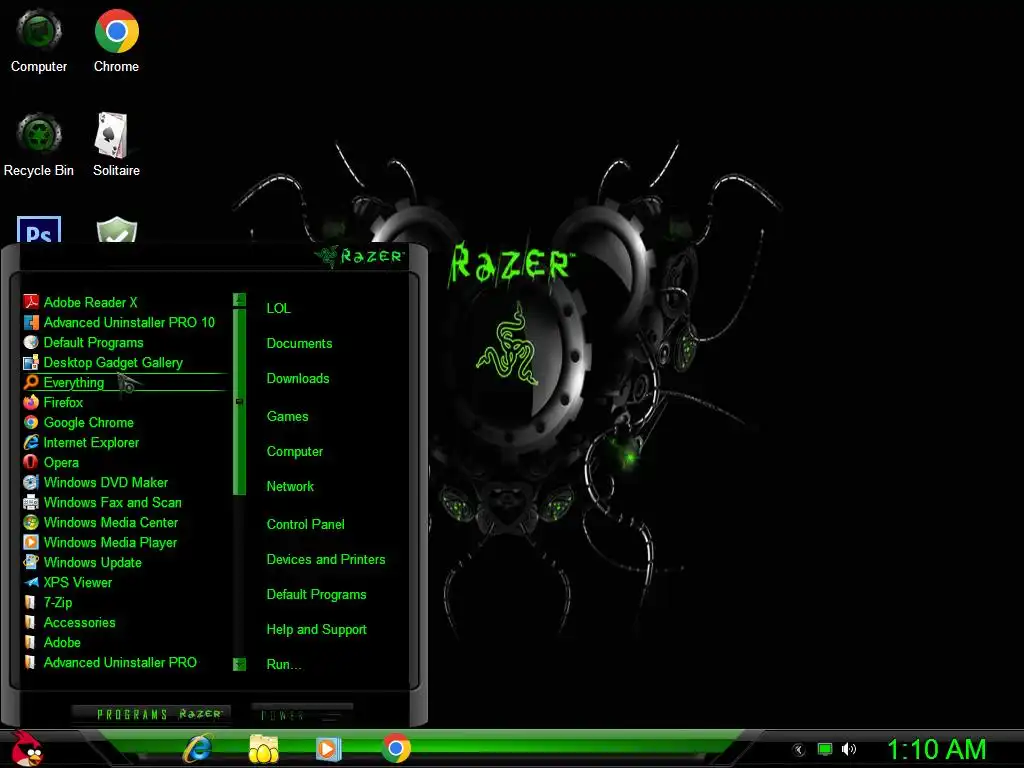Launch the Solitaire desktop shortcut
The image size is (1024, 768).
[116, 145]
